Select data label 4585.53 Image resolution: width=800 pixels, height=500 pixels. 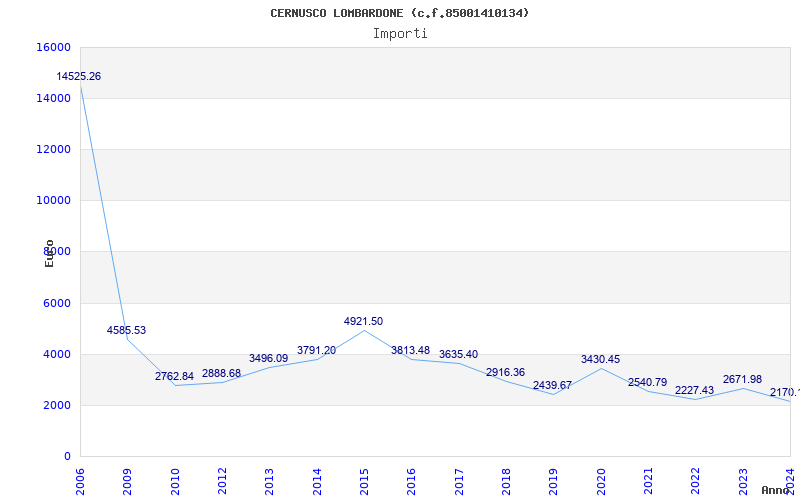tap(126, 330)
